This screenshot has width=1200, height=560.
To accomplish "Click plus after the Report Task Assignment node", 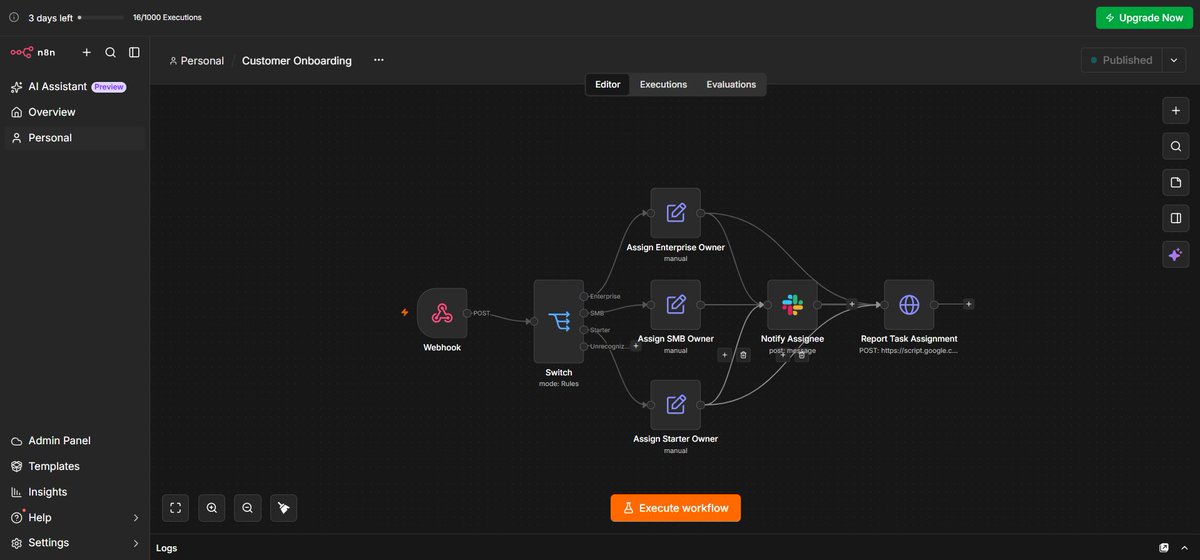I will click(x=968, y=304).
